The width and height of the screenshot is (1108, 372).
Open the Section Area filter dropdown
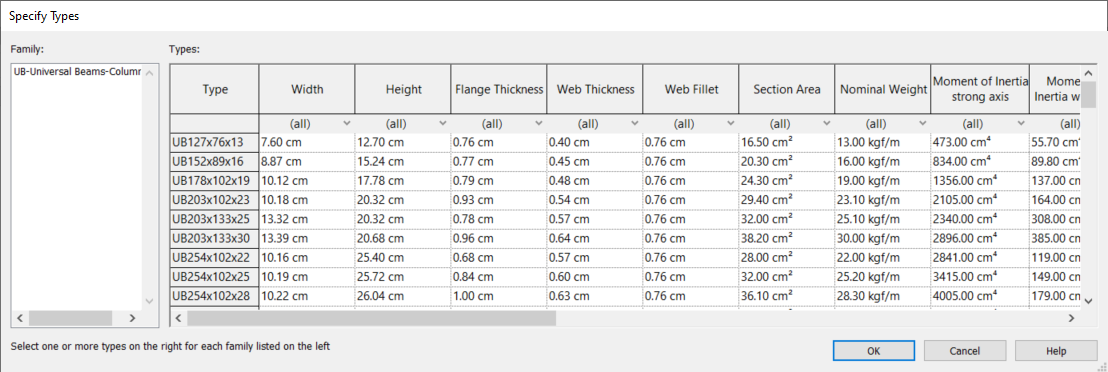point(827,123)
